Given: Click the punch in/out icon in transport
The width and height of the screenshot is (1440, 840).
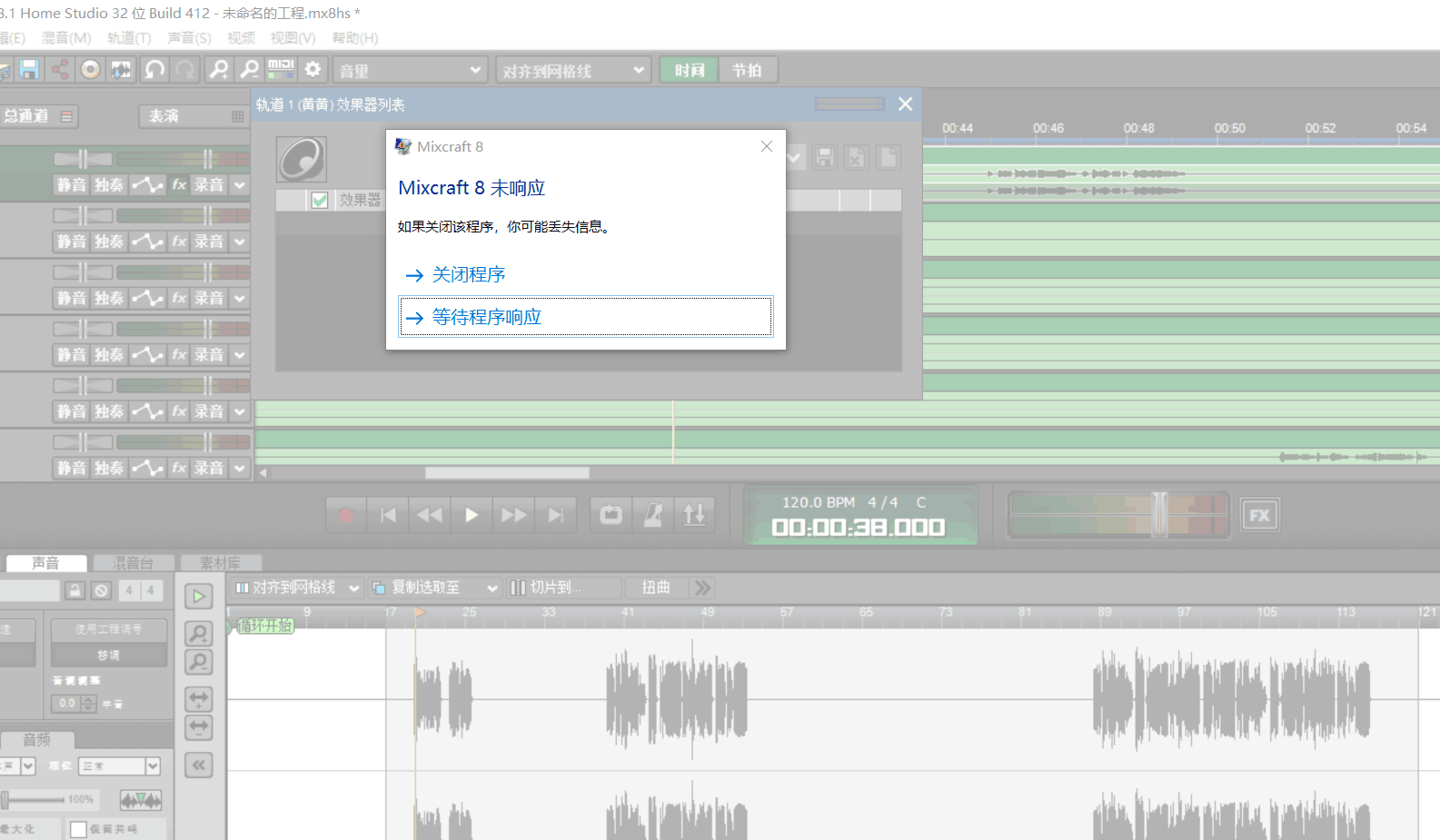Looking at the screenshot, I should pos(694,515).
